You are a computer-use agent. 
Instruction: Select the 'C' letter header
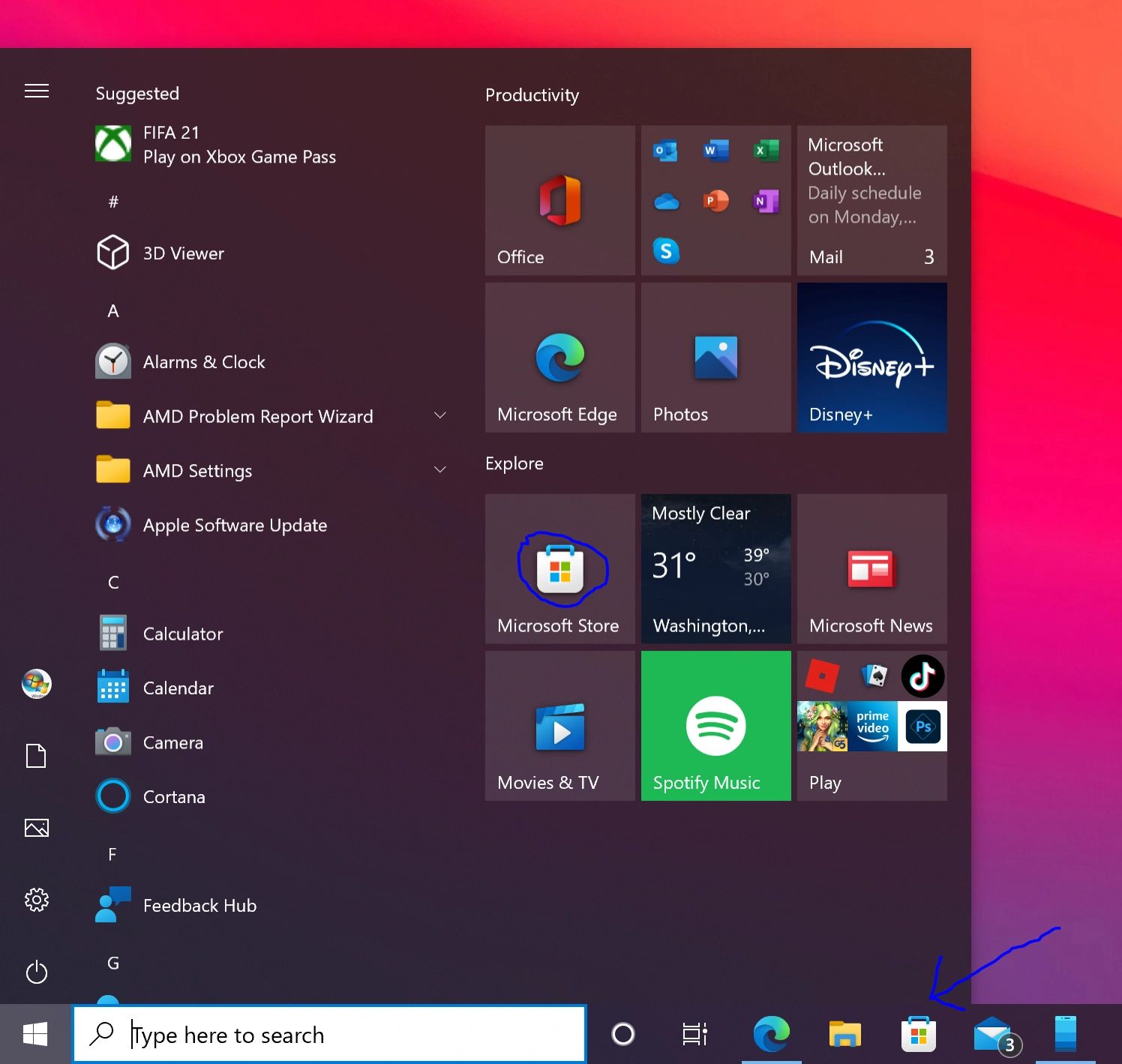pos(113,583)
